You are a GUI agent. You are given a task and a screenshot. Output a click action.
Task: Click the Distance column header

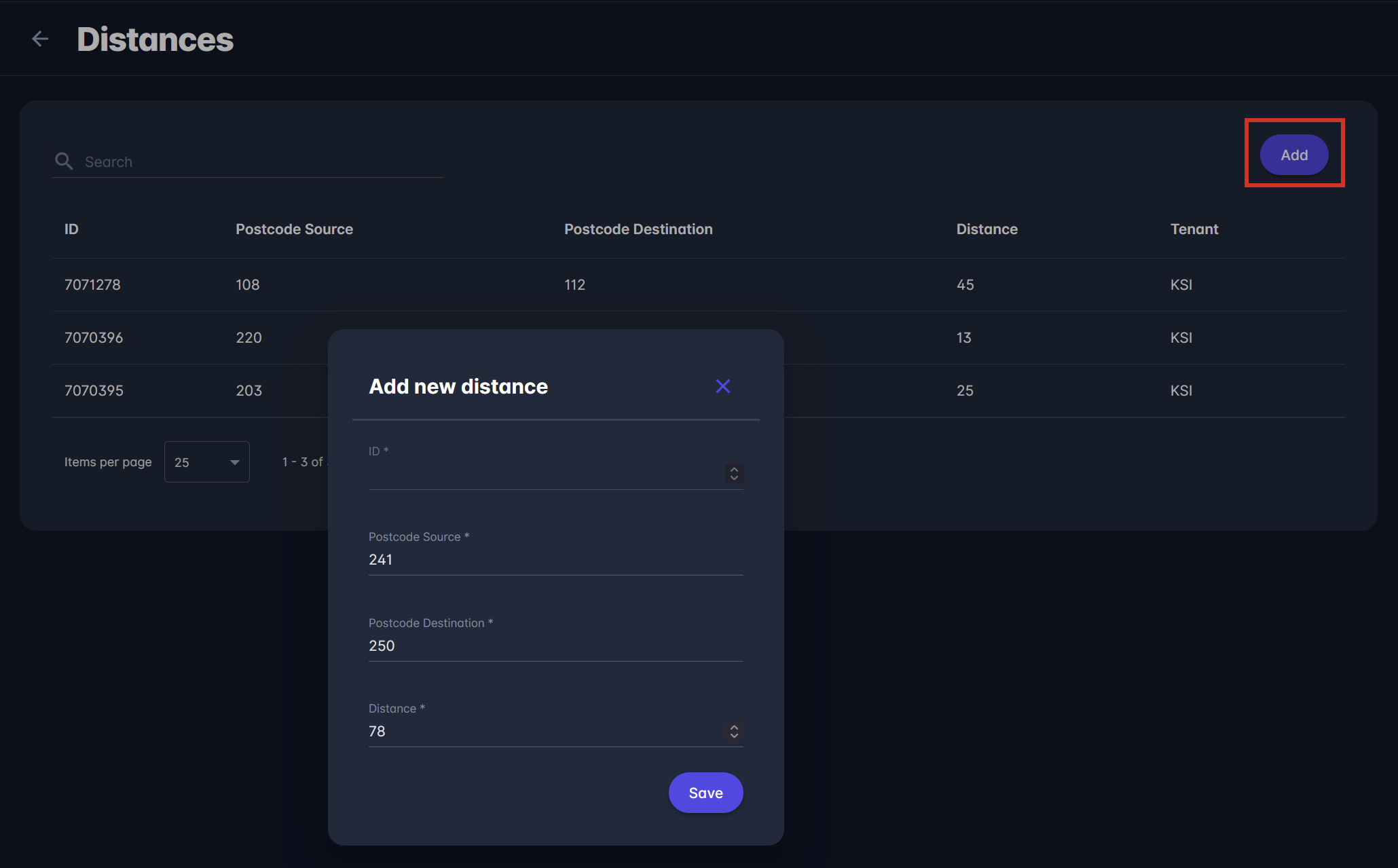pyautogui.click(x=987, y=229)
